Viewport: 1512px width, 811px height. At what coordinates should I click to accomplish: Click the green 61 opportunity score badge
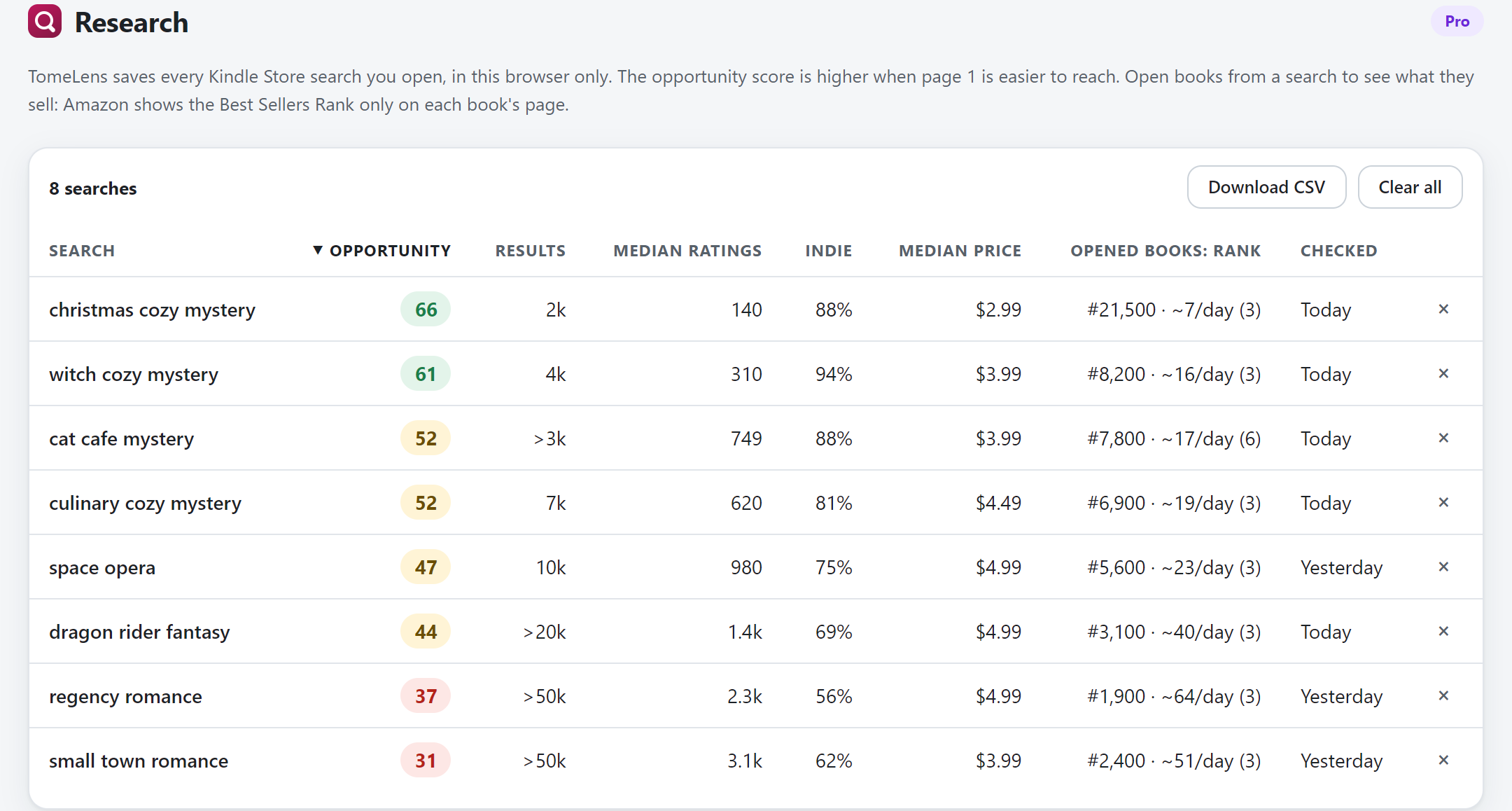[x=426, y=374]
